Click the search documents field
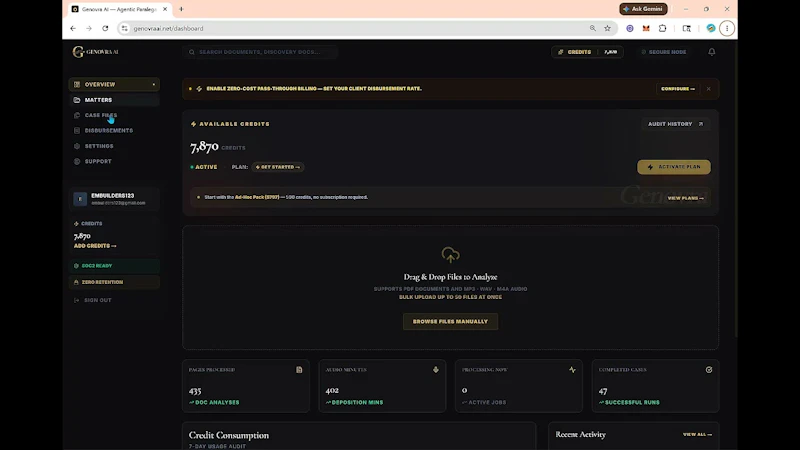The height and width of the screenshot is (450, 800). (260, 52)
